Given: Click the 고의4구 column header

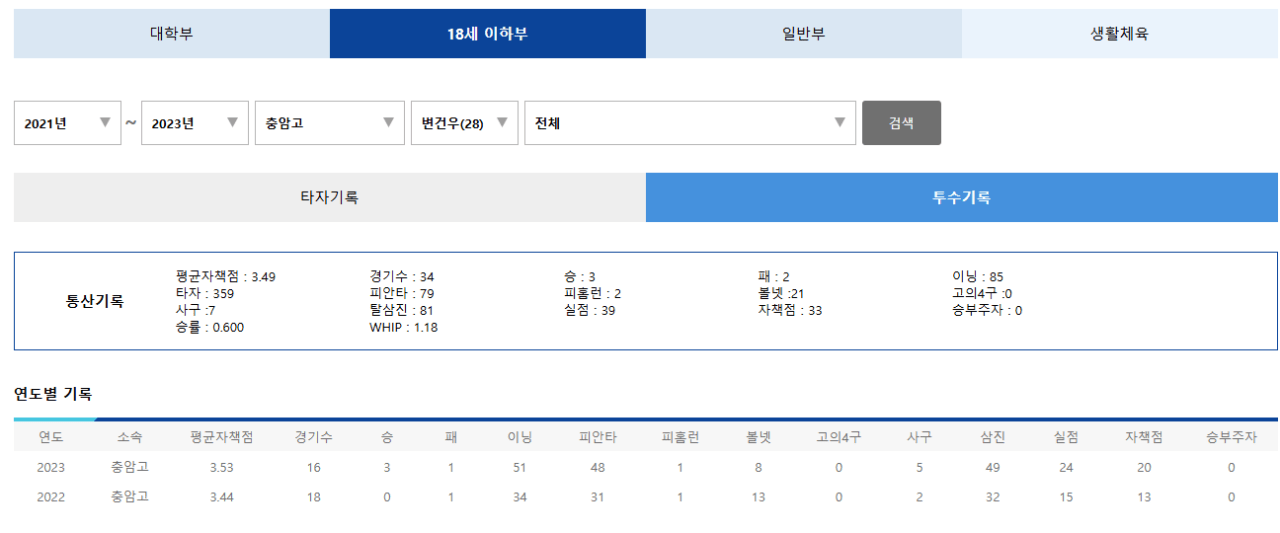Looking at the screenshot, I should (839, 437).
